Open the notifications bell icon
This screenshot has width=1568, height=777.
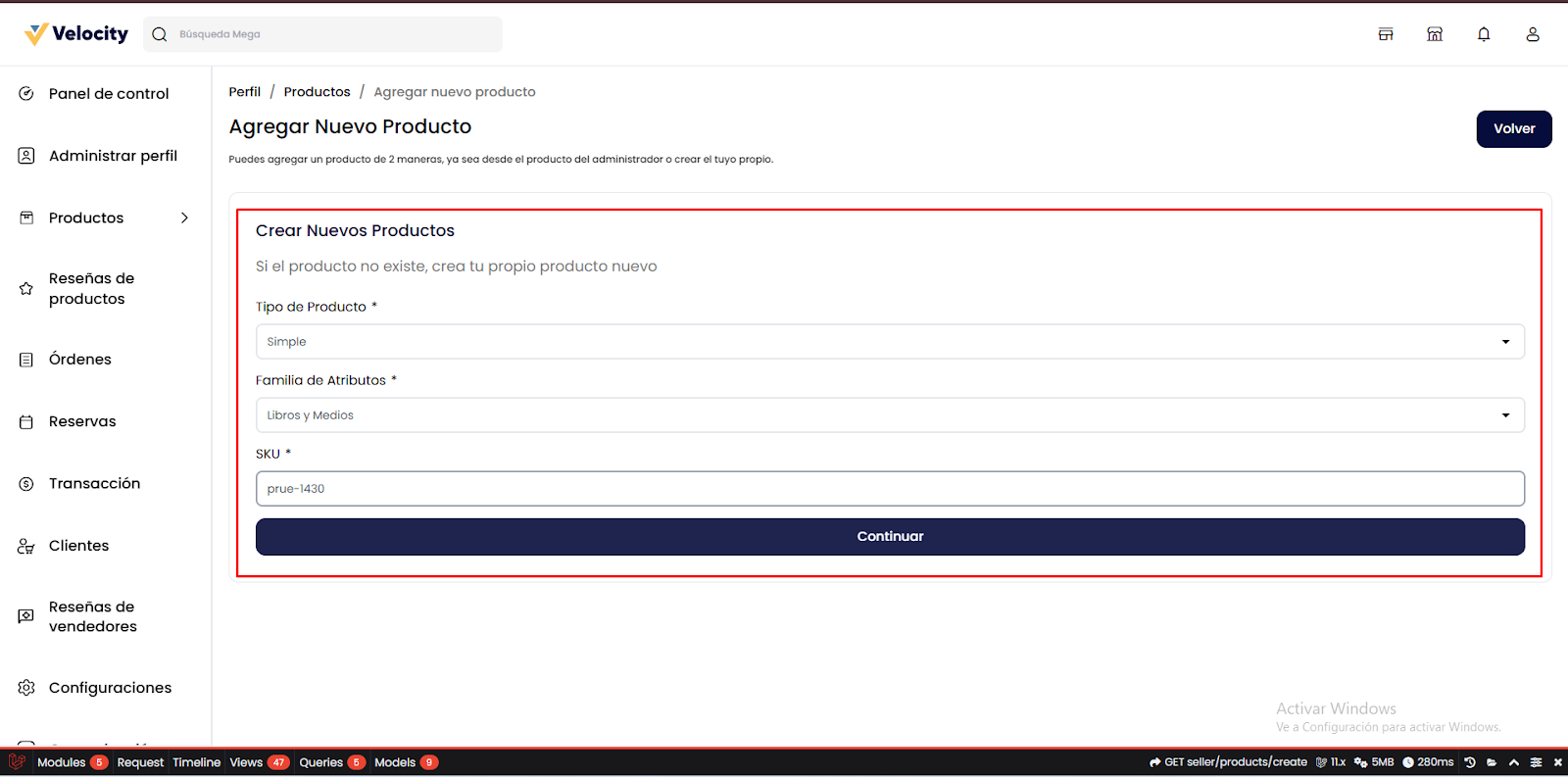(1484, 34)
